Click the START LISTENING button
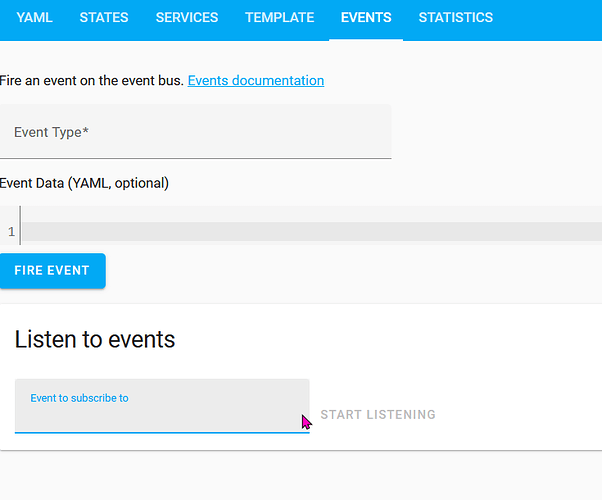 point(378,415)
